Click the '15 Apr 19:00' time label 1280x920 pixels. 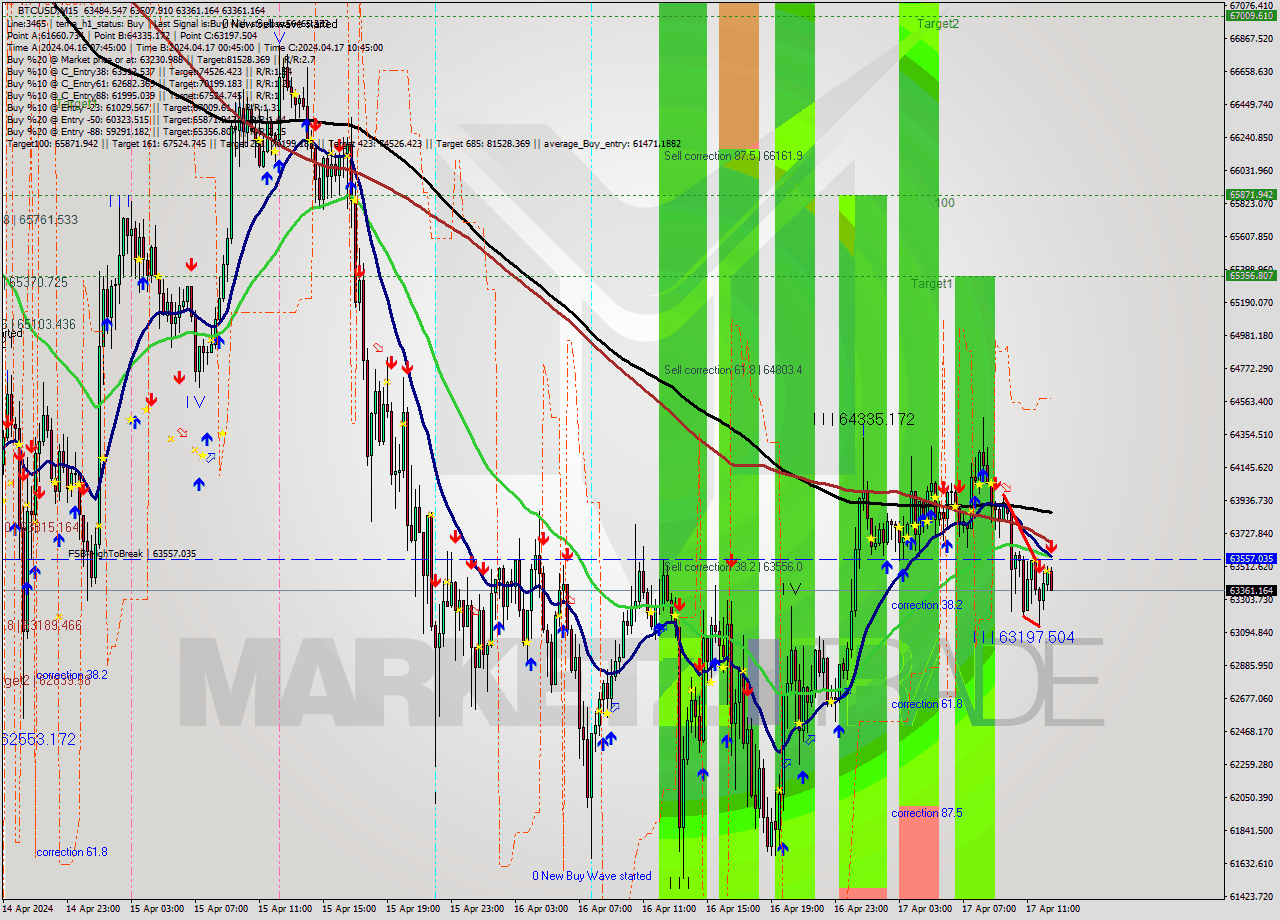[x=414, y=909]
